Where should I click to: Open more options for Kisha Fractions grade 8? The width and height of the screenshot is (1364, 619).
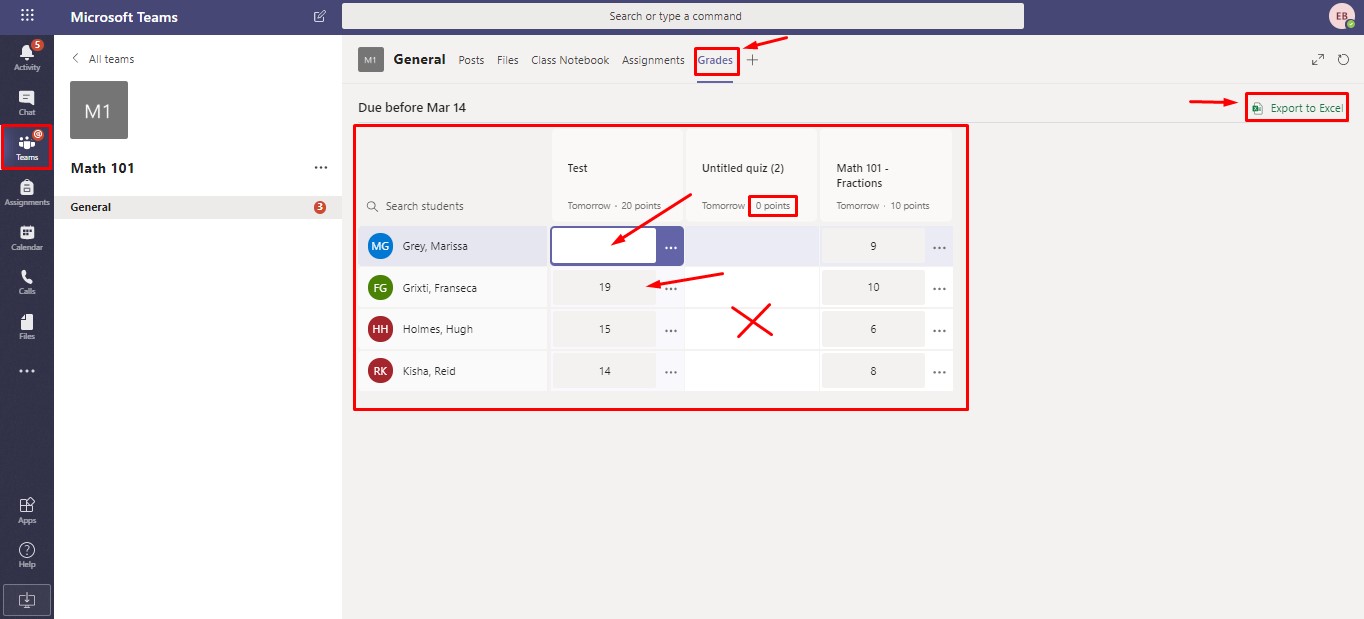coord(939,372)
